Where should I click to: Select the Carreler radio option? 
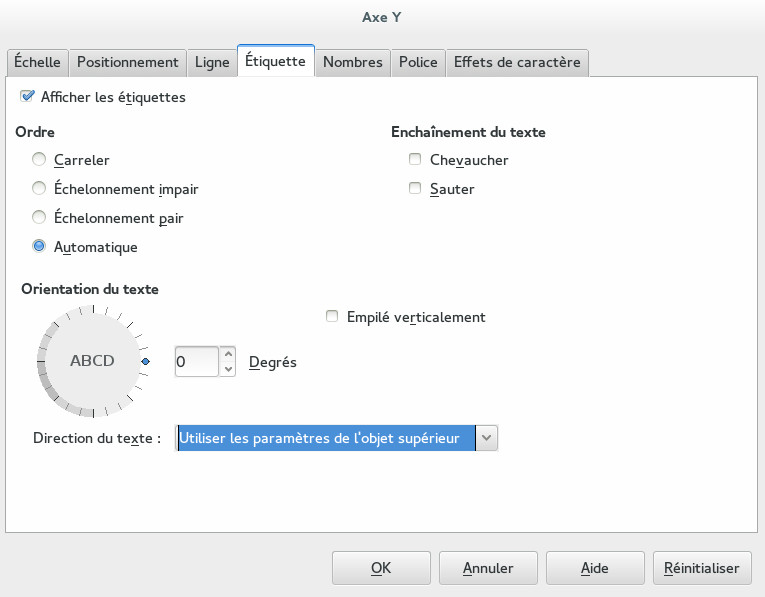tap(39, 160)
